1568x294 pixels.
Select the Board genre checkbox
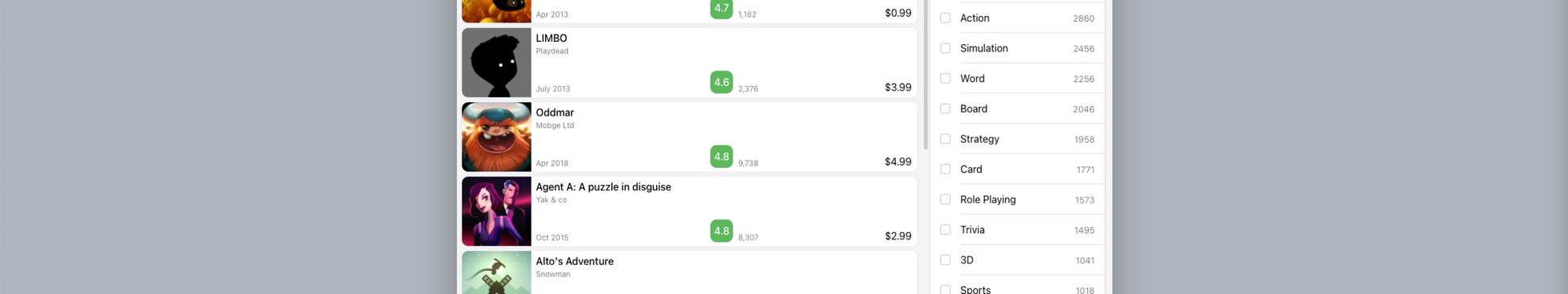945,108
